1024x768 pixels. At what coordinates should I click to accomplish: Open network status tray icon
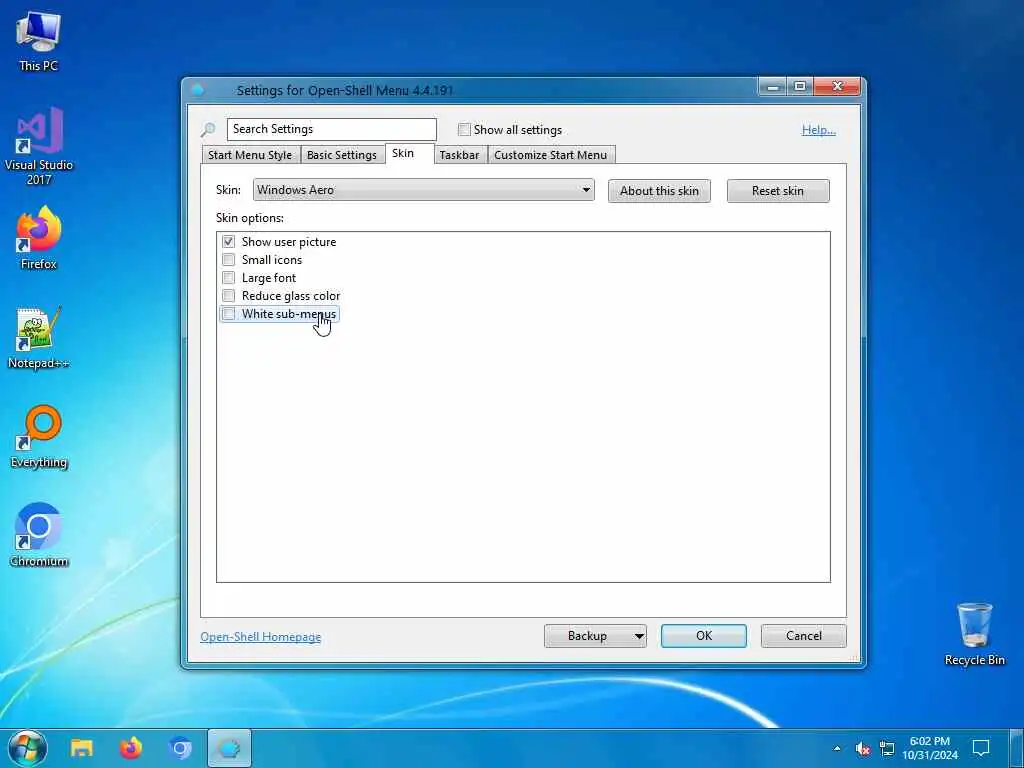tap(887, 748)
